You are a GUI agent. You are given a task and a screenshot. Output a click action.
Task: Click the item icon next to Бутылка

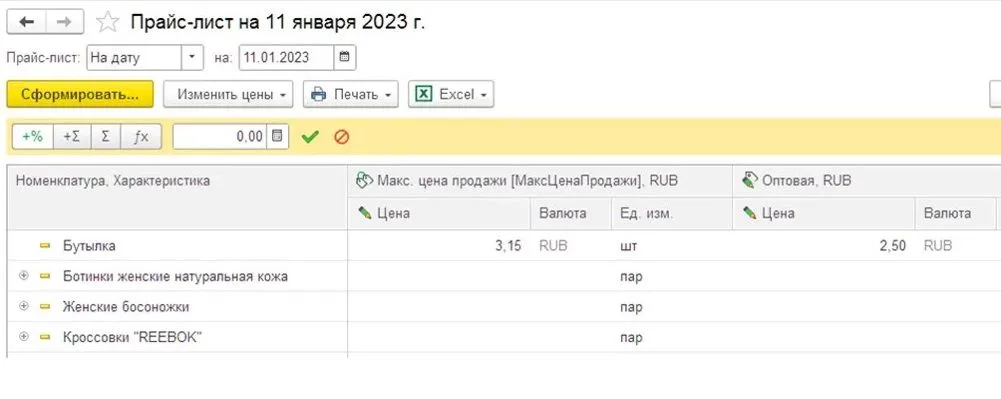pos(45,246)
